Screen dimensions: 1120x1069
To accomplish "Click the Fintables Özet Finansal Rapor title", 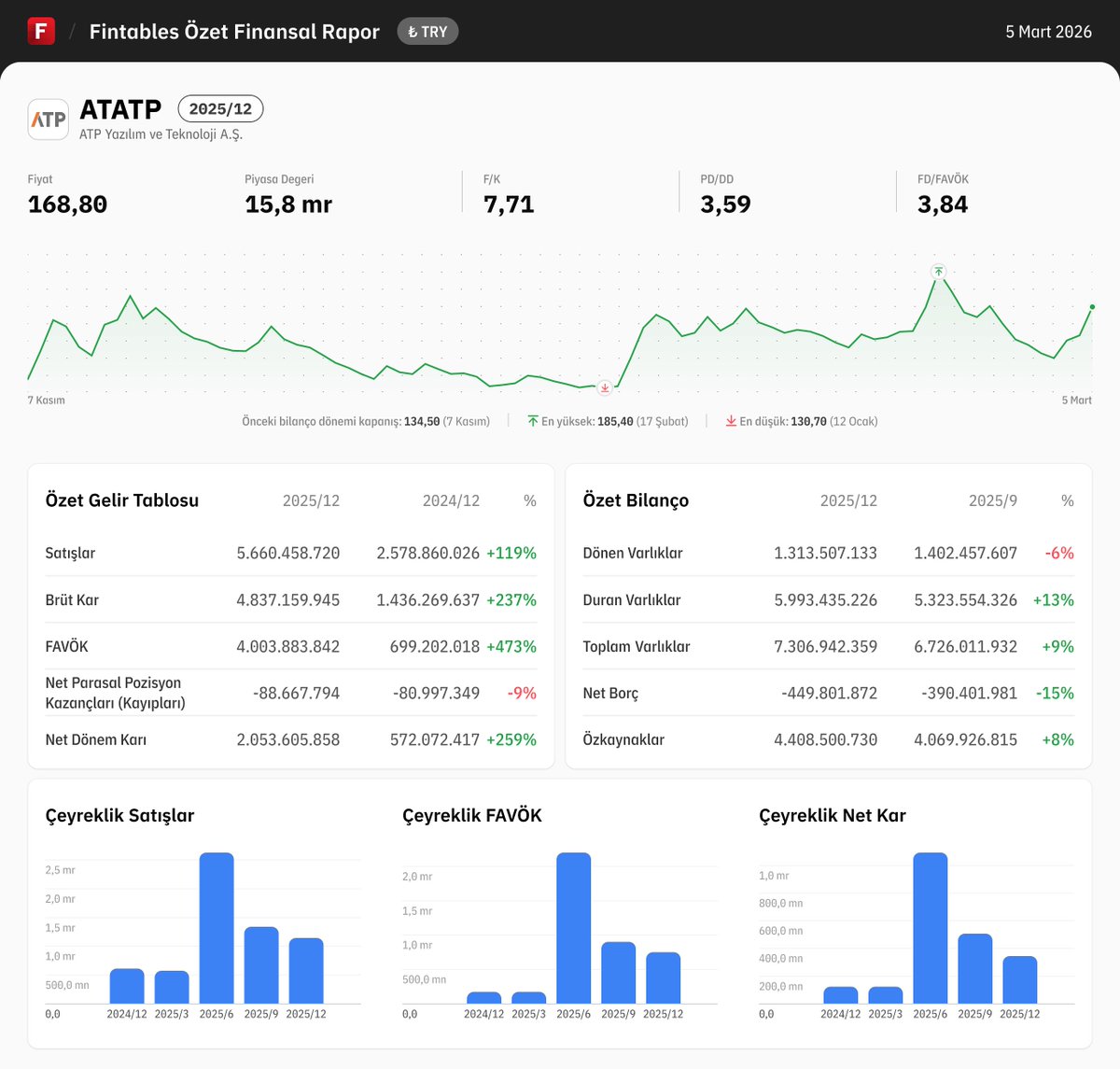I will click(234, 32).
